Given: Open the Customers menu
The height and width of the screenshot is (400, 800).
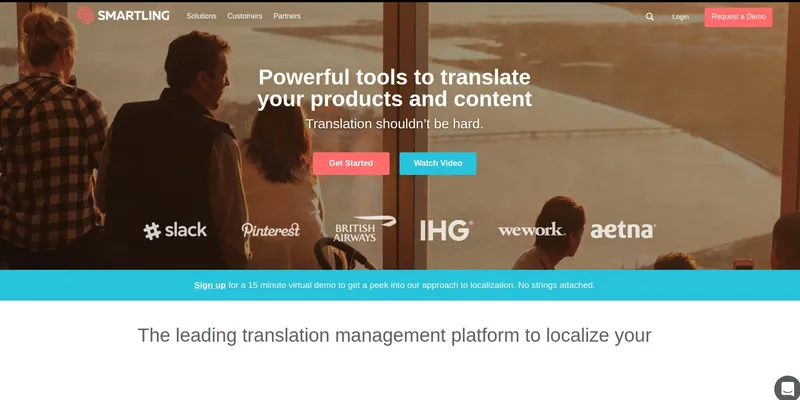Looking at the screenshot, I should (245, 16).
